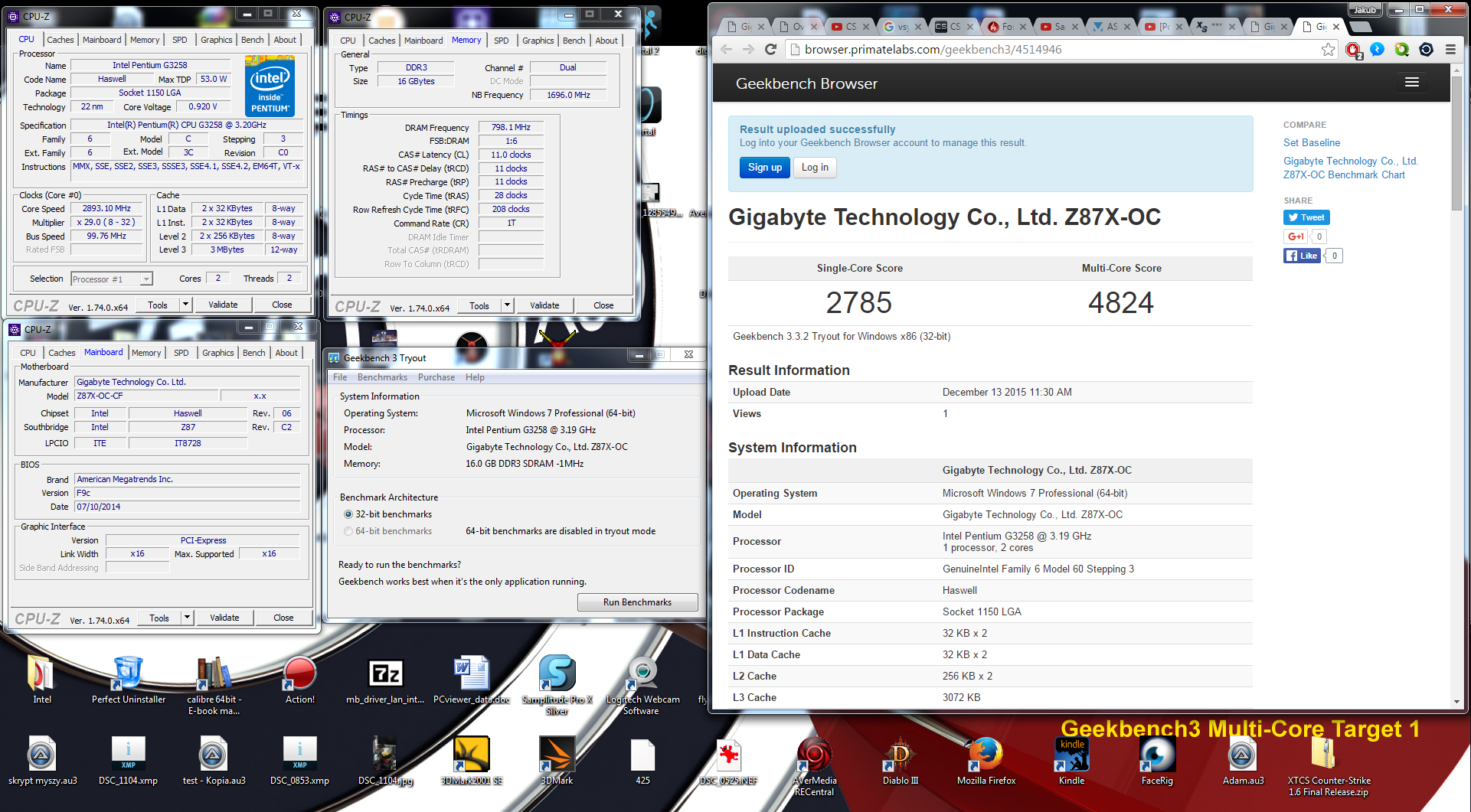
Task: Open Mozilla Firefox desktop shortcut
Action: [986, 761]
